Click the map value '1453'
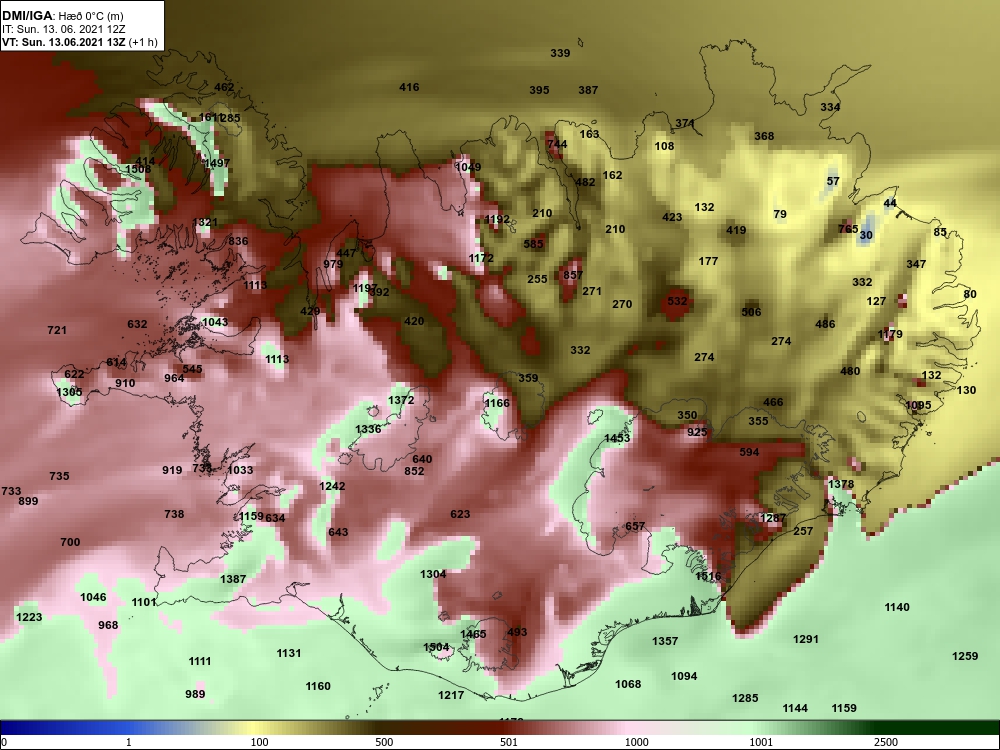The image size is (1000, 750). click(617, 438)
